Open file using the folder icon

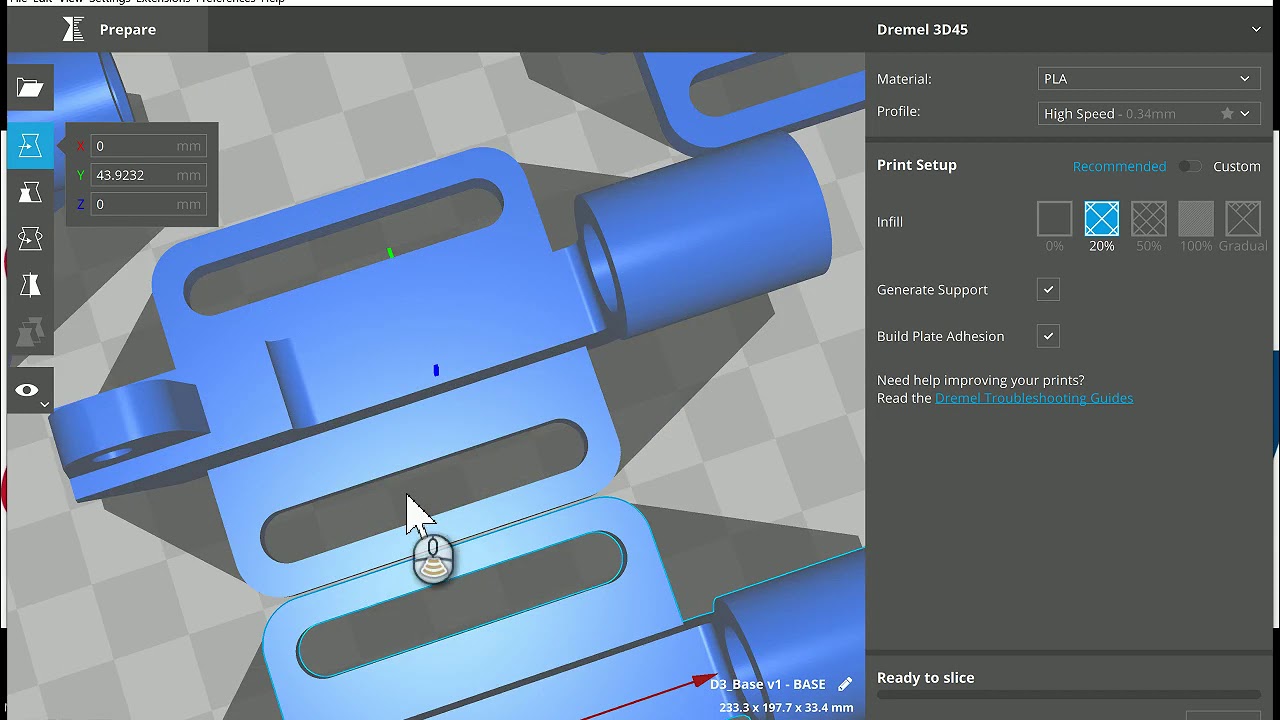30,88
